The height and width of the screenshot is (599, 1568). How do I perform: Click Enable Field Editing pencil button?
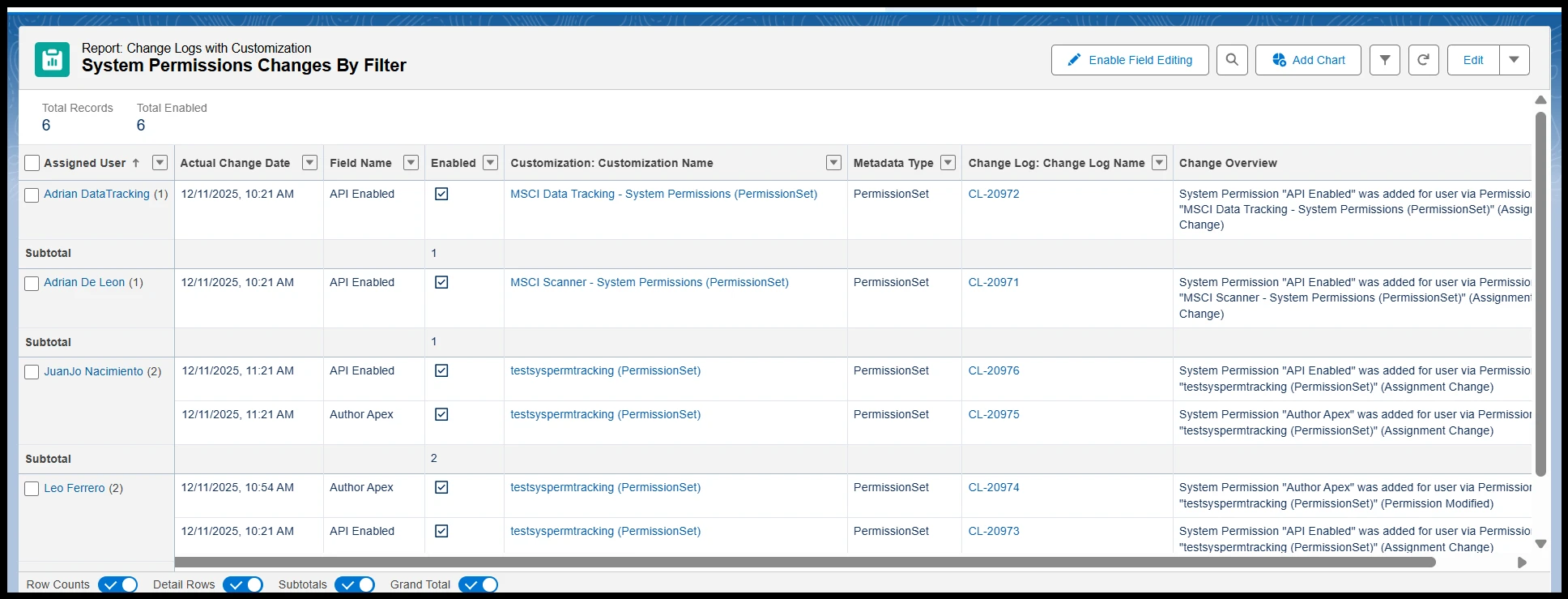pos(1130,60)
